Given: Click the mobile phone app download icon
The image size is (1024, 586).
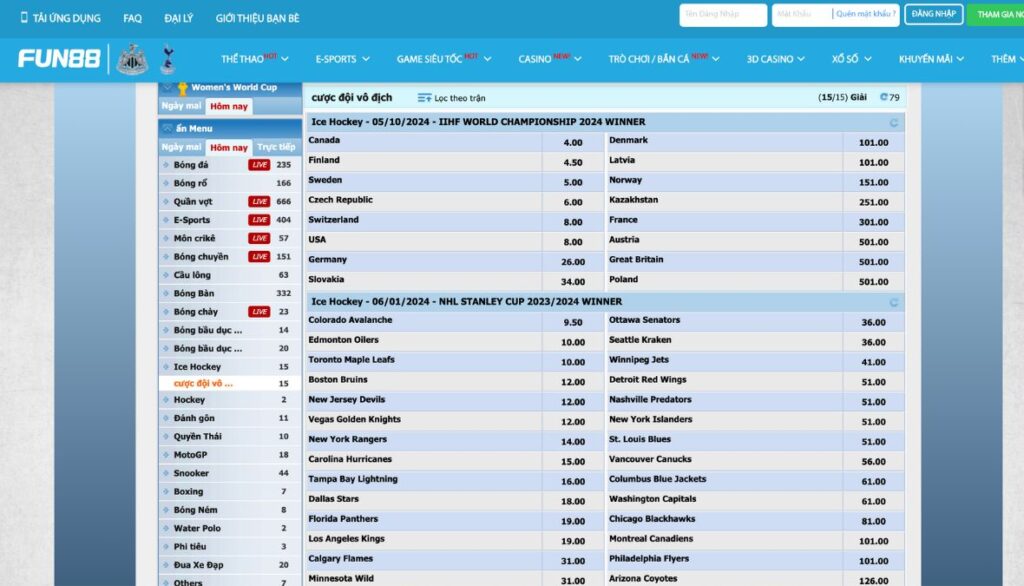Looking at the screenshot, I should (x=24, y=18).
